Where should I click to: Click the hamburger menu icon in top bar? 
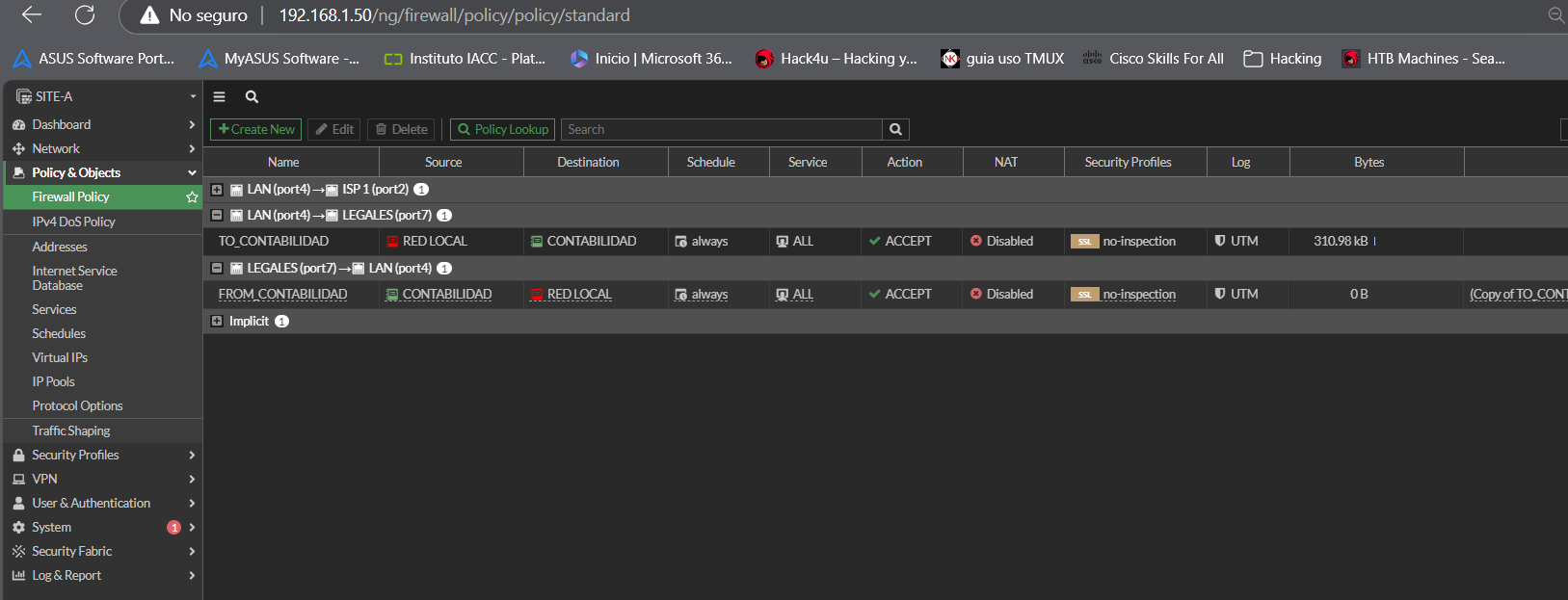(220, 96)
